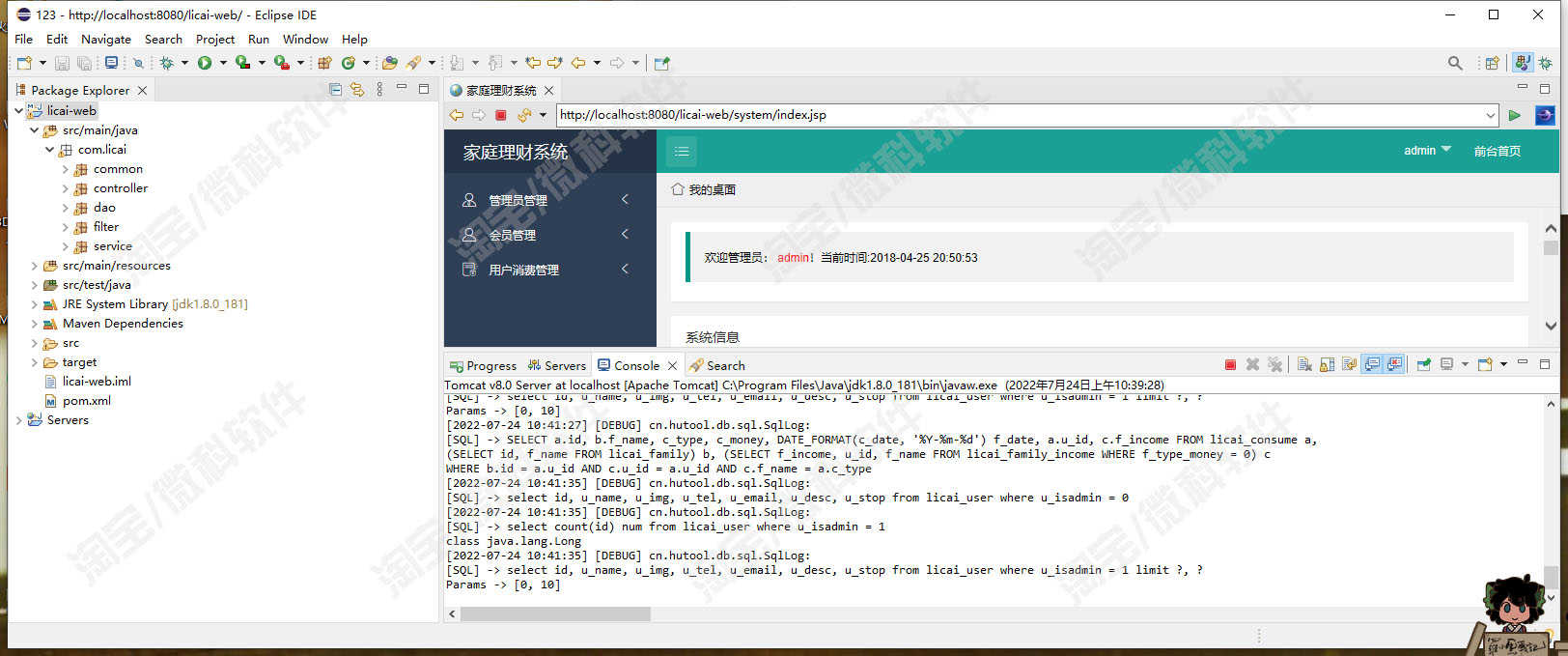Switch to the Debug perspective icon
Viewport: 1568px width, 656px height.
click(x=1546, y=63)
